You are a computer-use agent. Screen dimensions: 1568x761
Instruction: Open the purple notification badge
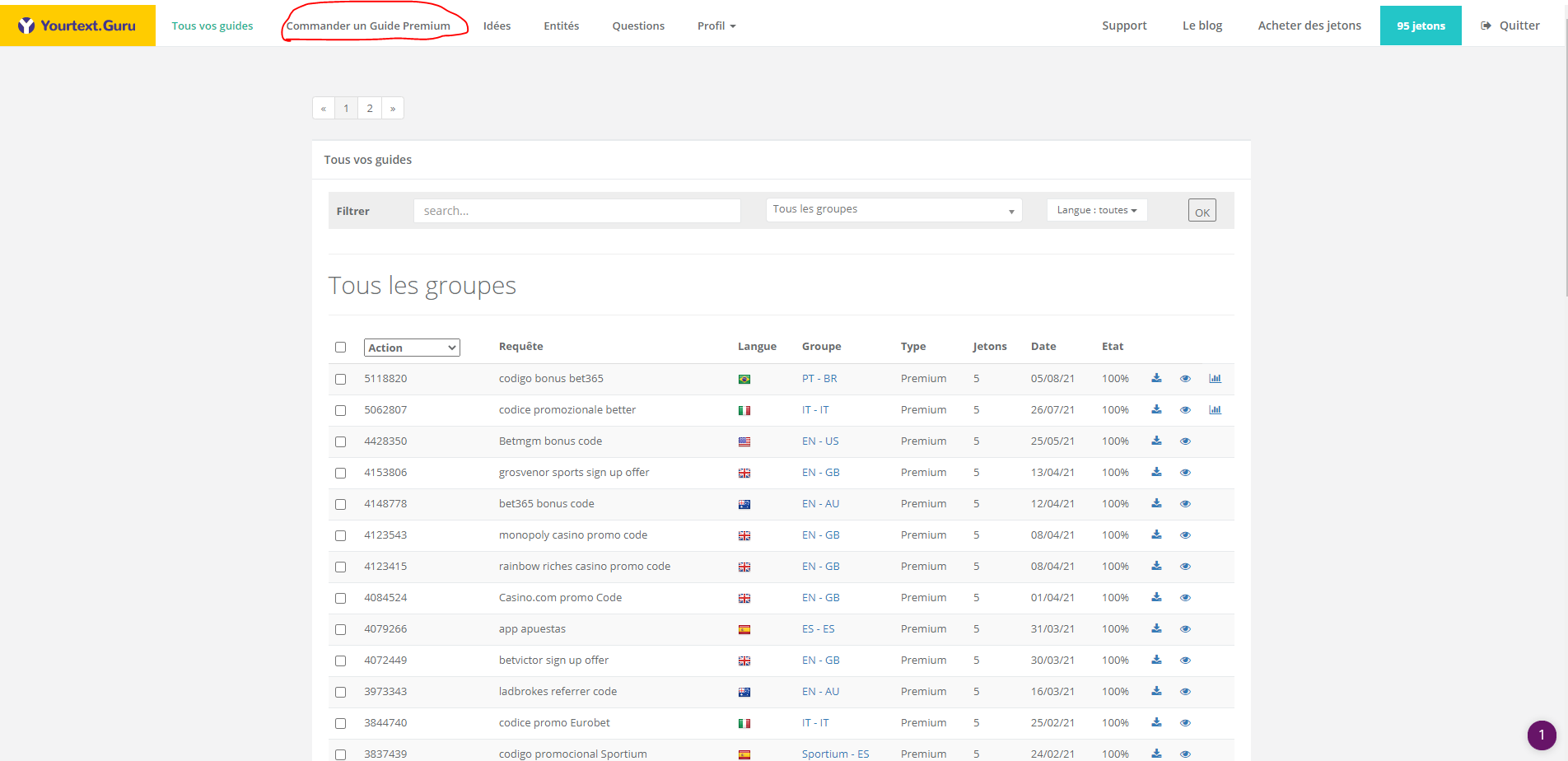(1541, 735)
